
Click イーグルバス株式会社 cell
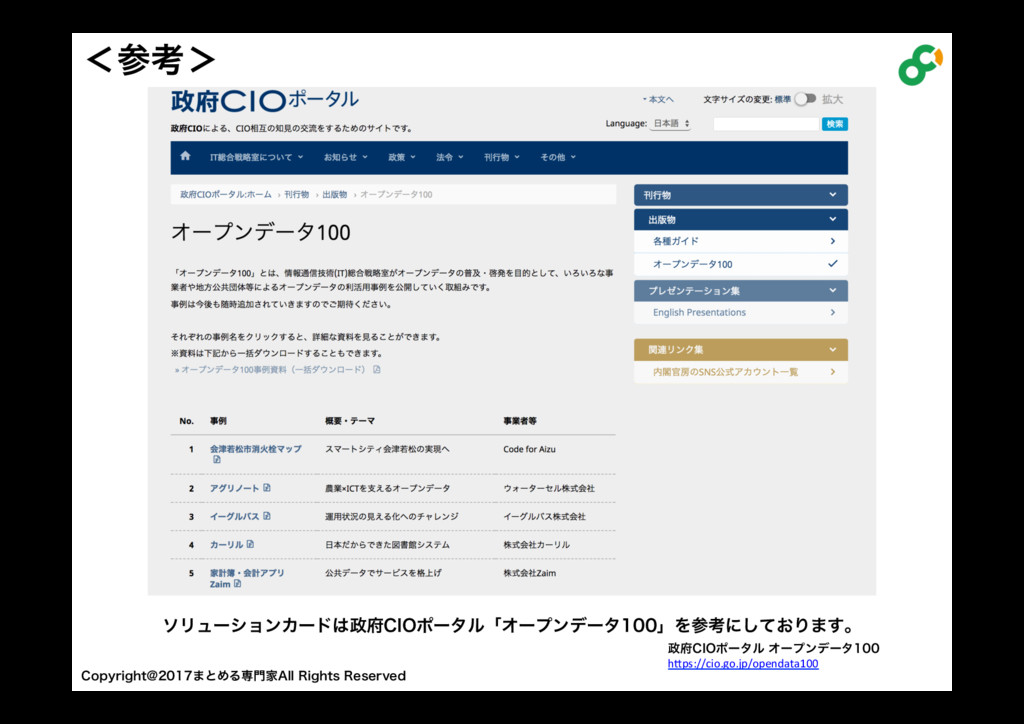[544, 516]
